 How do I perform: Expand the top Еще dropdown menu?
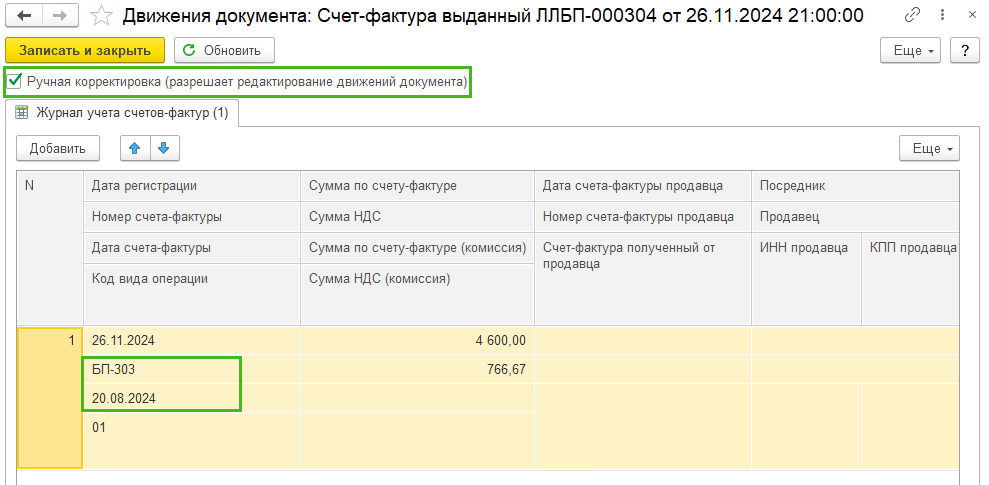click(911, 50)
